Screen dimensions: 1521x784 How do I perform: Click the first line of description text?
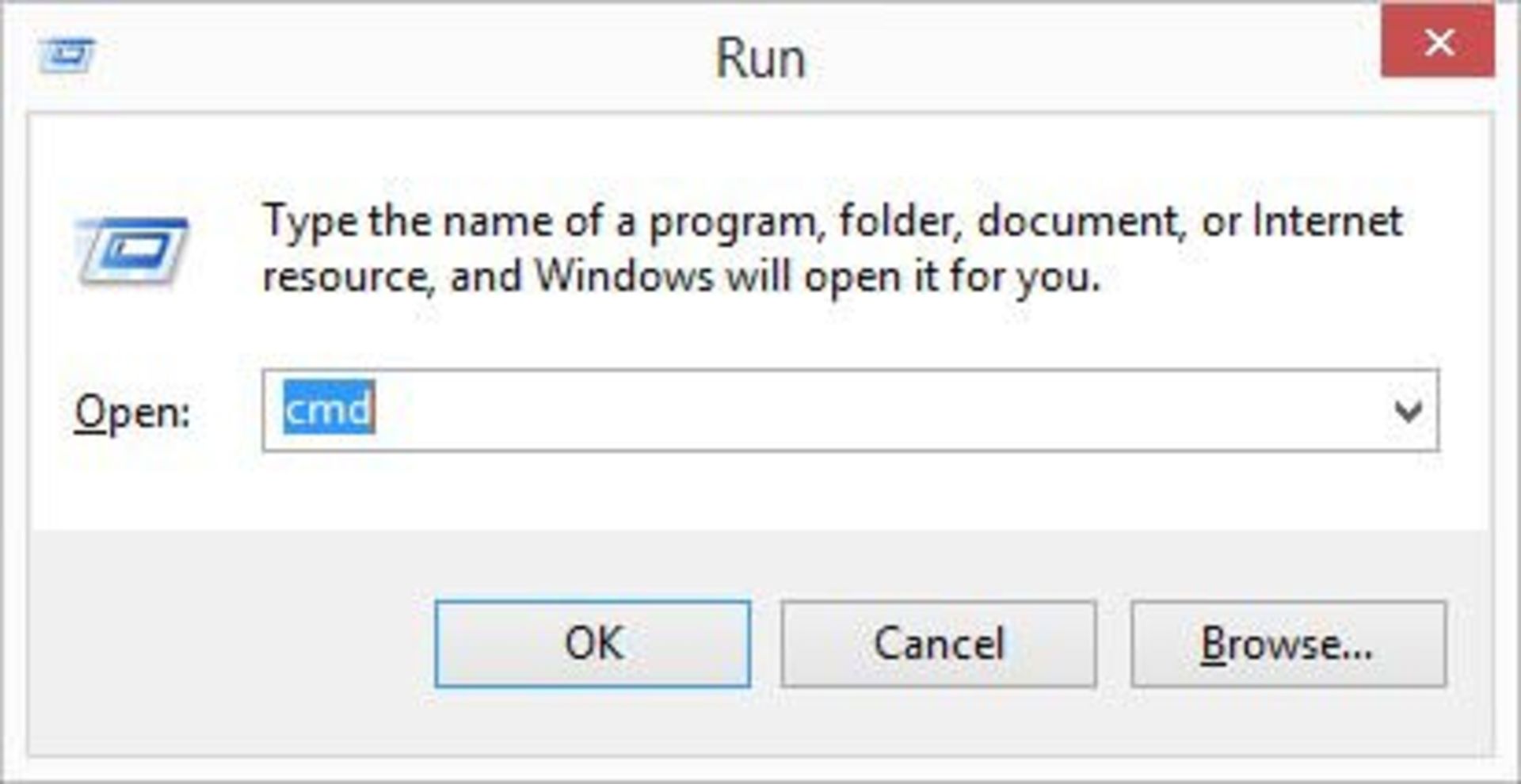pos(833,221)
